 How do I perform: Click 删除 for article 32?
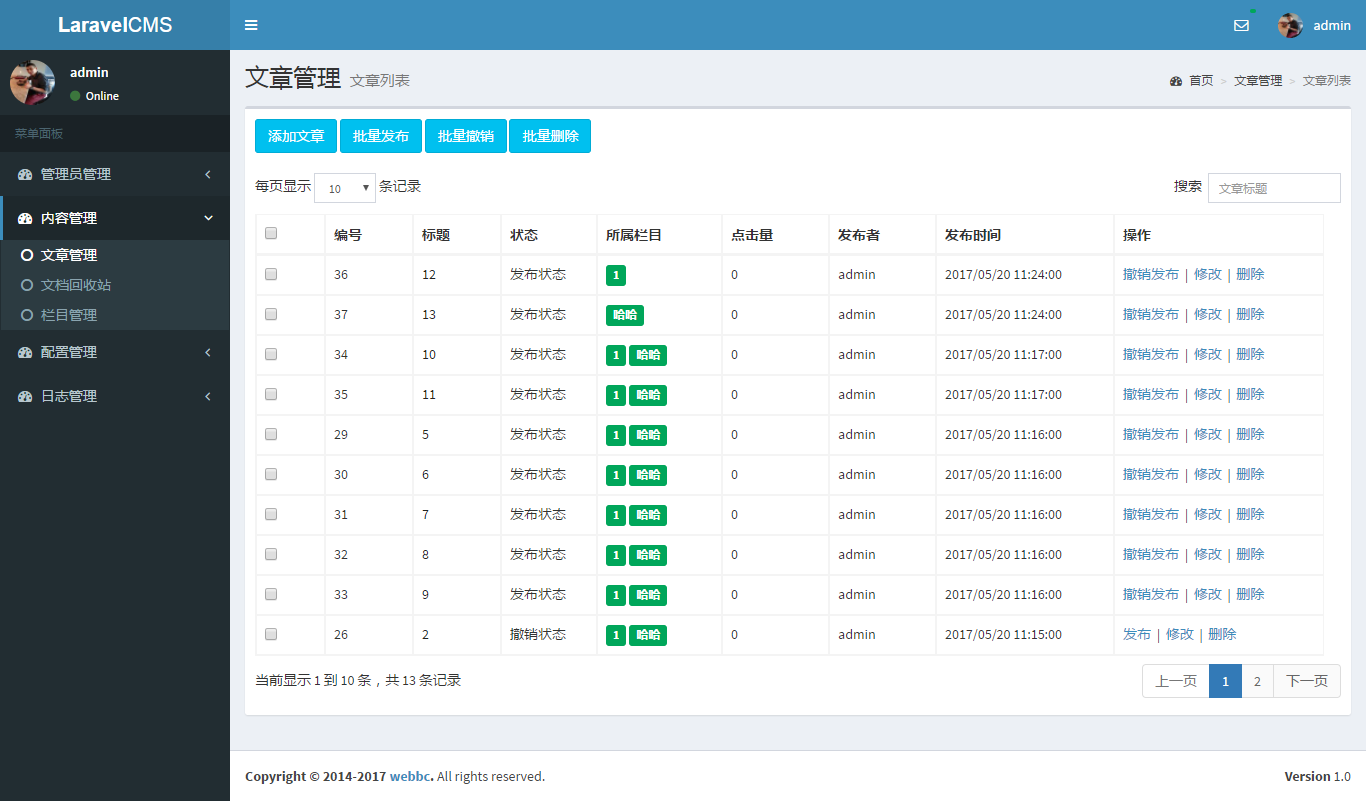[x=1250, y=554]
